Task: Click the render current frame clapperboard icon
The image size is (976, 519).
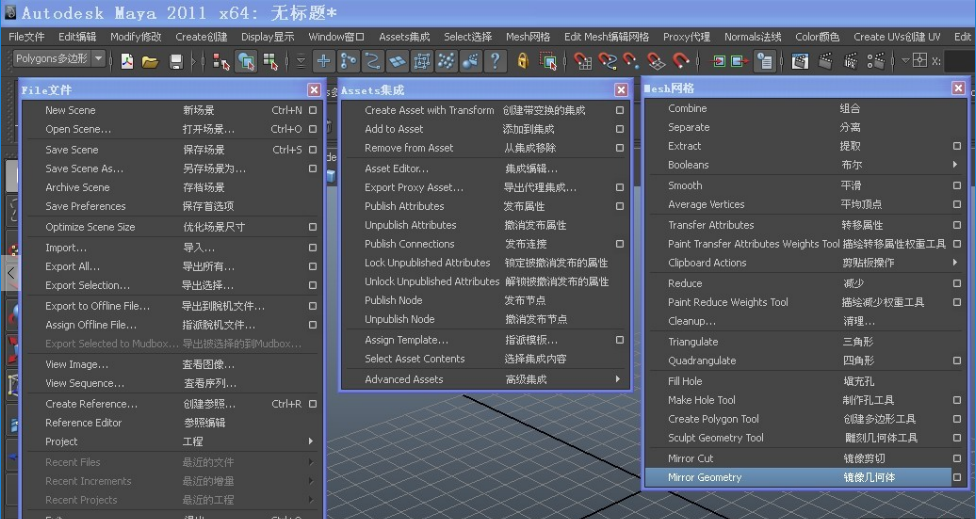Action: (825, 61)
